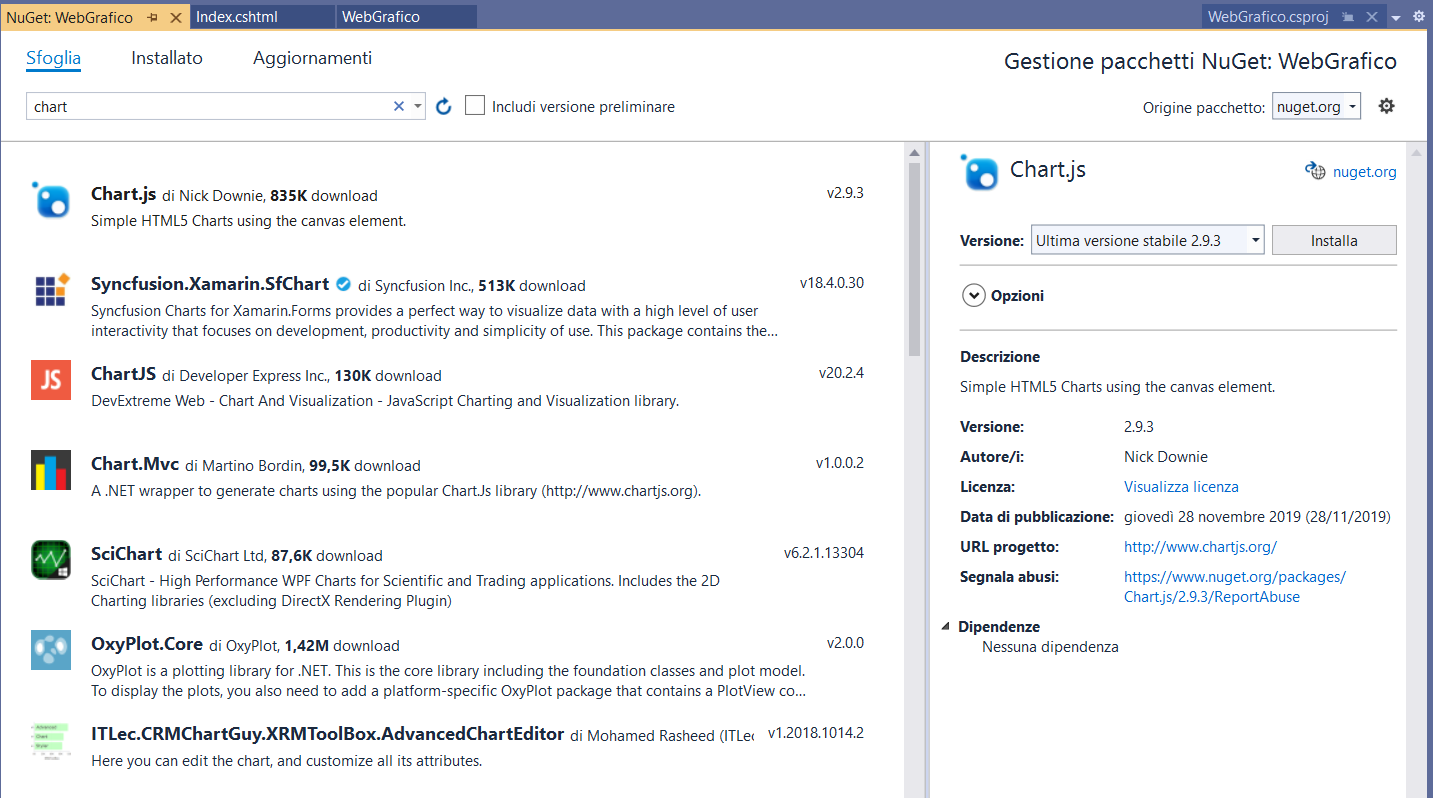Click the Chart.js logo in the details pane

(979, 172)
